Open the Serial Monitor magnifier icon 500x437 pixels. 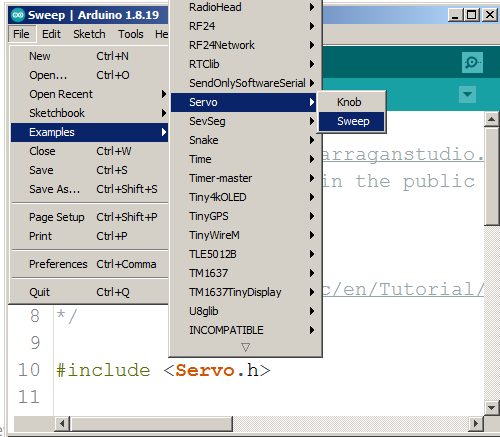[x=472, y=62]
